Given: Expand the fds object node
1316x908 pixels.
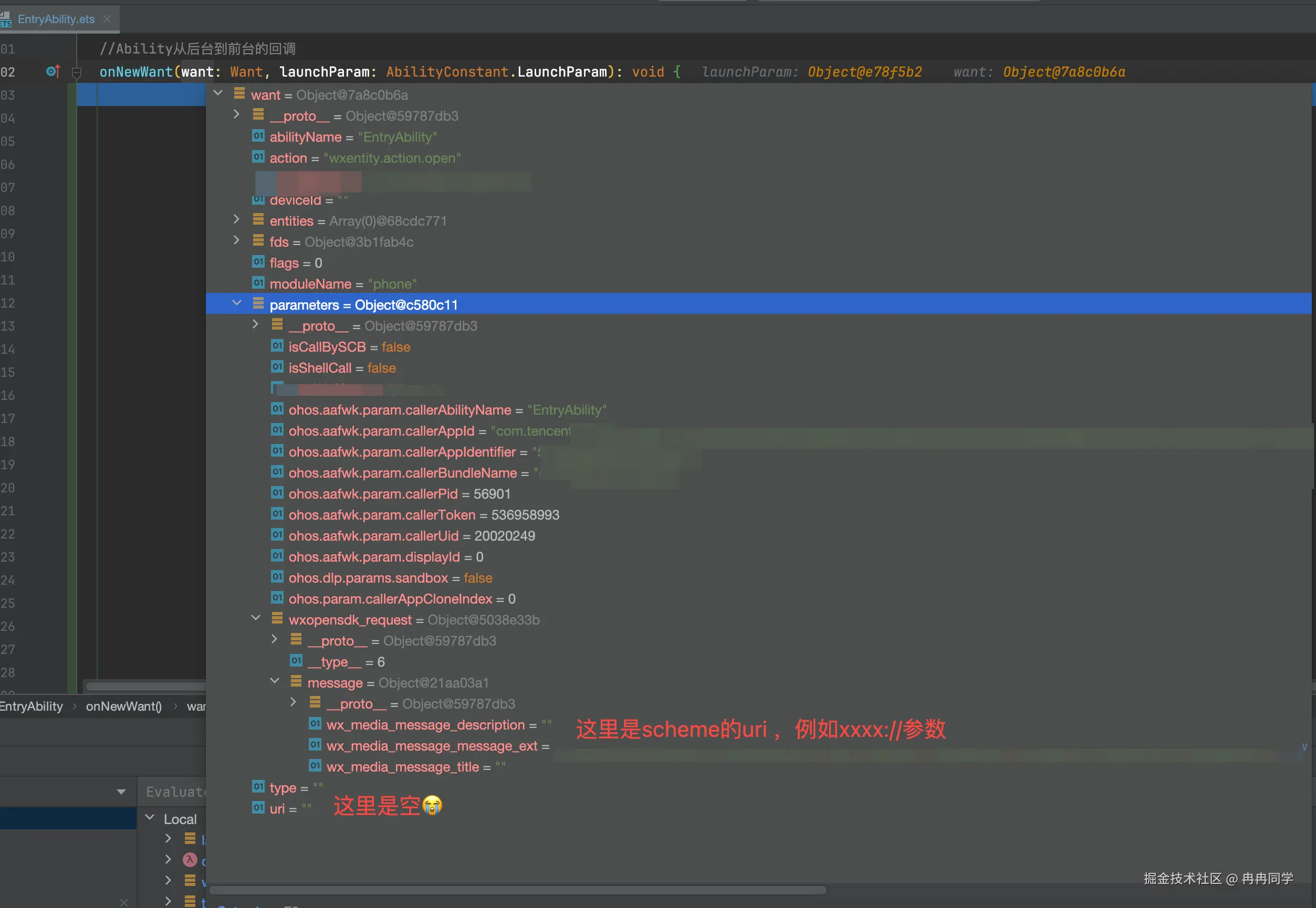Looking at the screenshot, I should [x=237, y=241].
